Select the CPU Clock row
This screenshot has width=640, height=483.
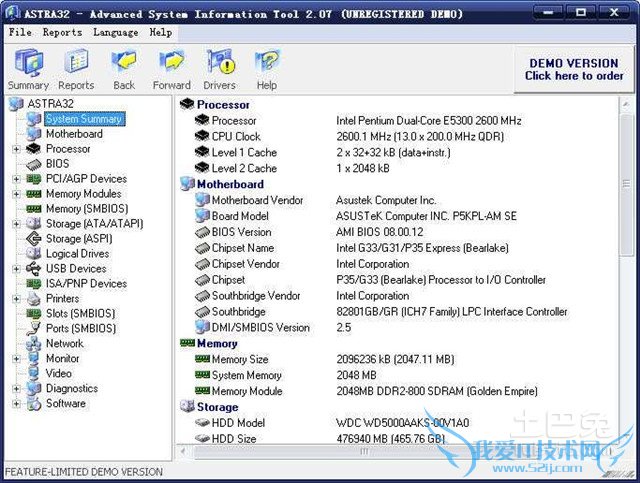pos(349,136)
